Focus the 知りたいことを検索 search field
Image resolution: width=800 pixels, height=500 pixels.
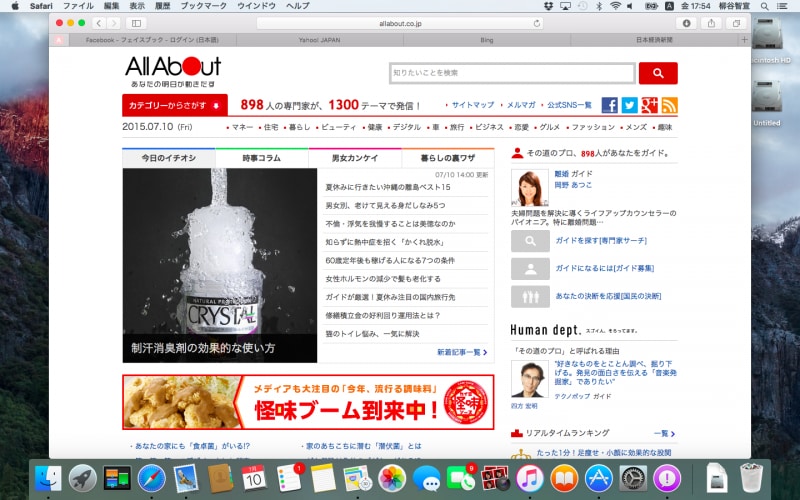point(512,73)
